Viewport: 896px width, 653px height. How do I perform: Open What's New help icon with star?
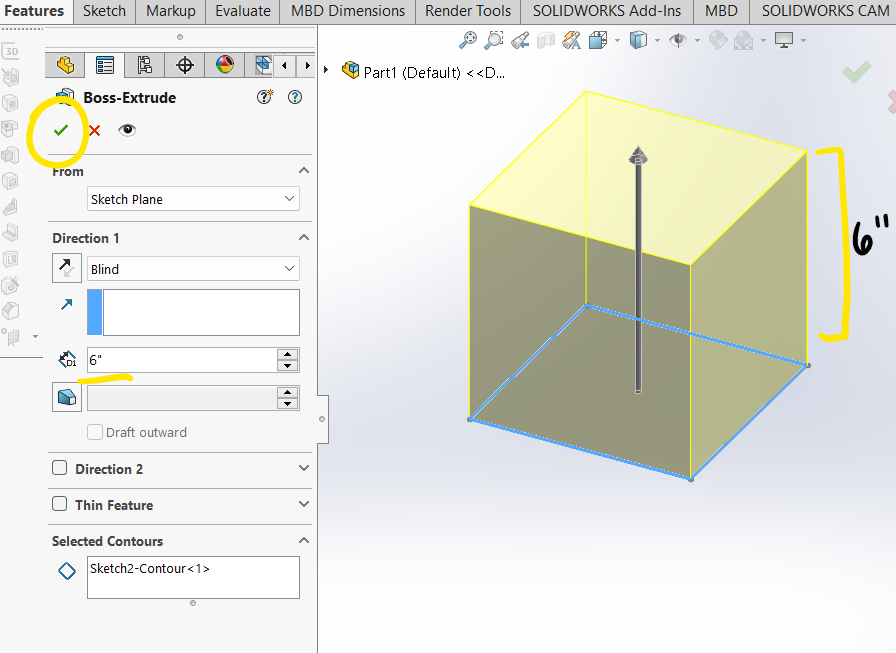[265, 97]
